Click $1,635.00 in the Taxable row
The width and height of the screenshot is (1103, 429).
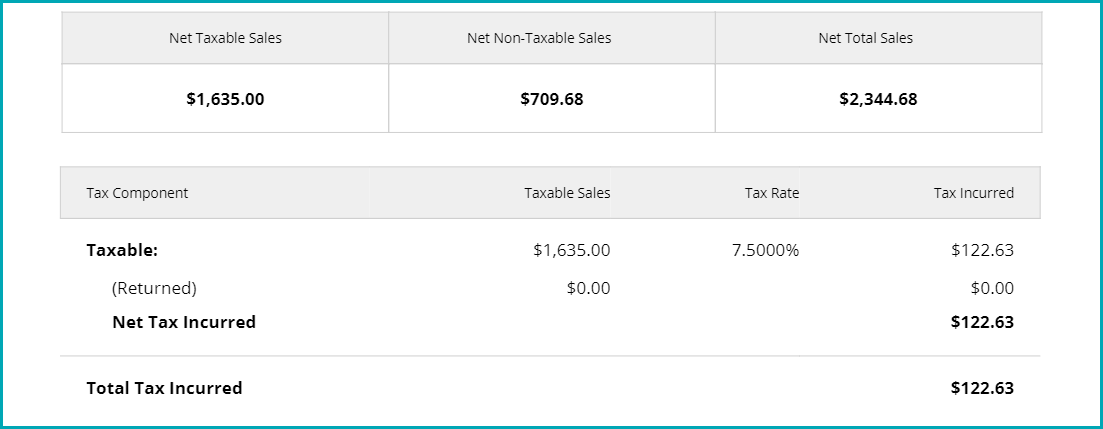571,250
